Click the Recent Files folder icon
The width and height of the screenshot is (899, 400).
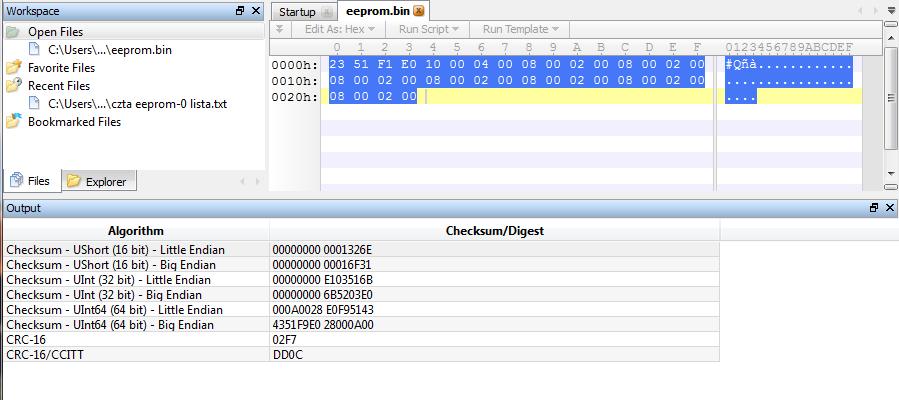(13, 85)
